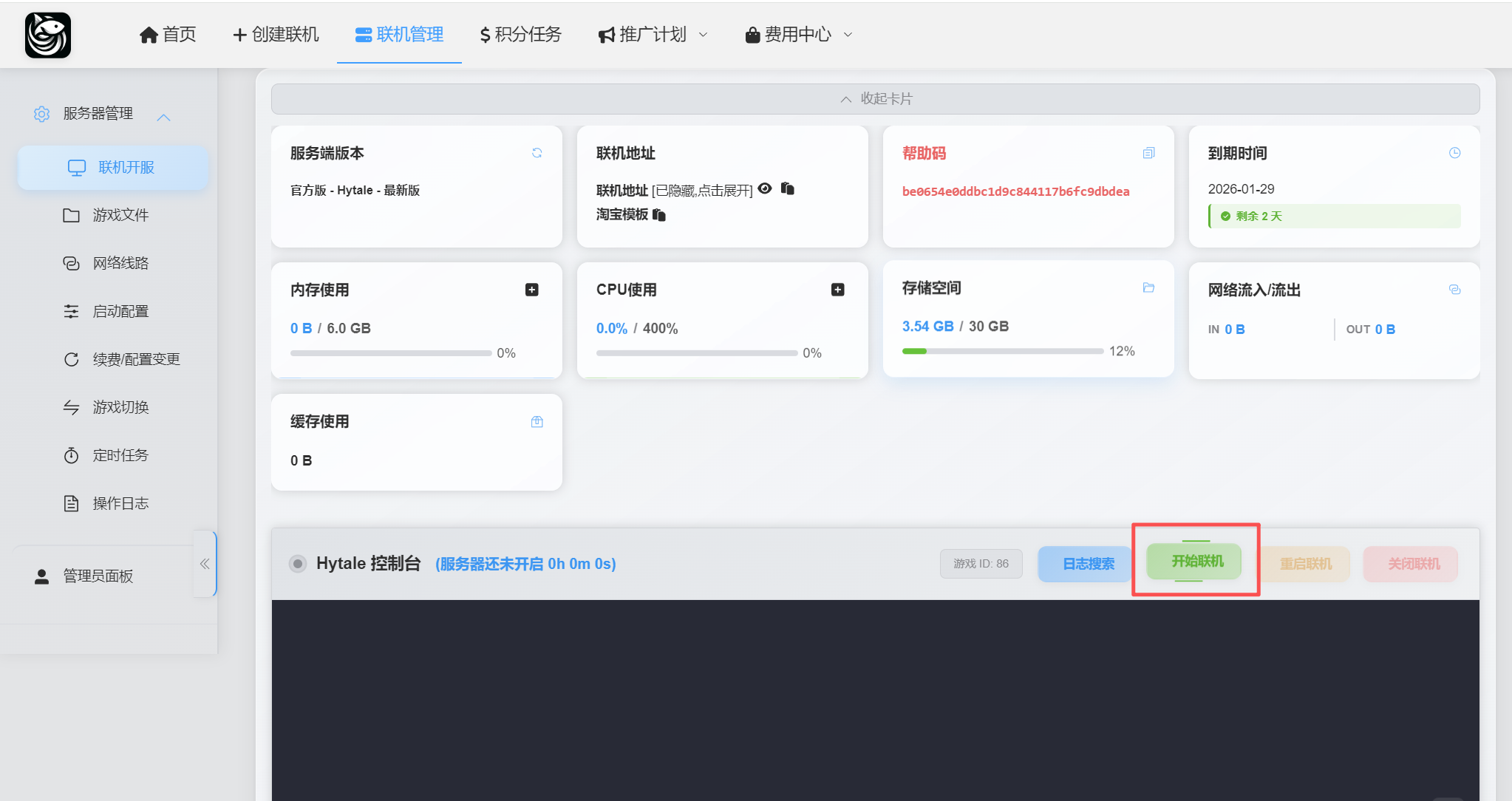1512x801 pixels.
Task: Click plus icon on 内存使用 card
Action: click(x=531, y=290)
